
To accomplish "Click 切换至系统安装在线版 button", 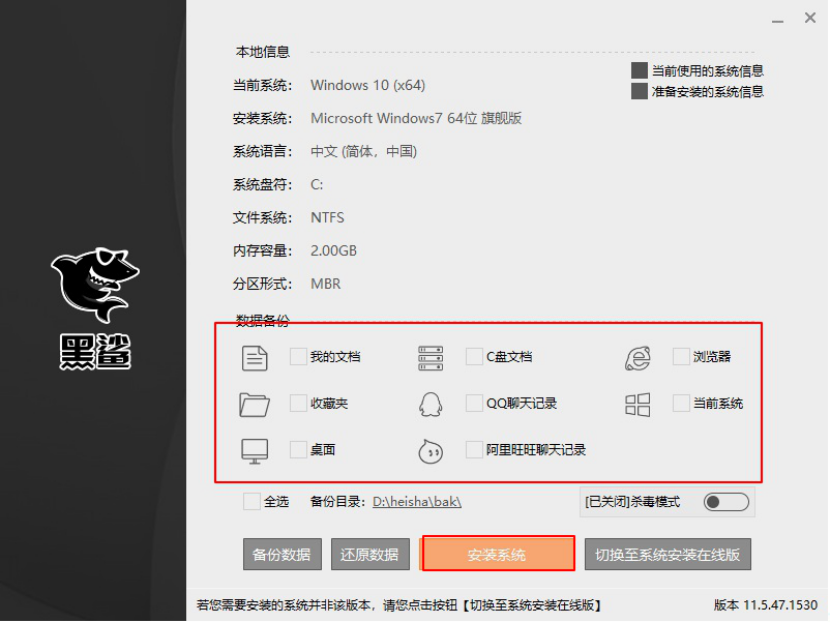I will 668,554.
